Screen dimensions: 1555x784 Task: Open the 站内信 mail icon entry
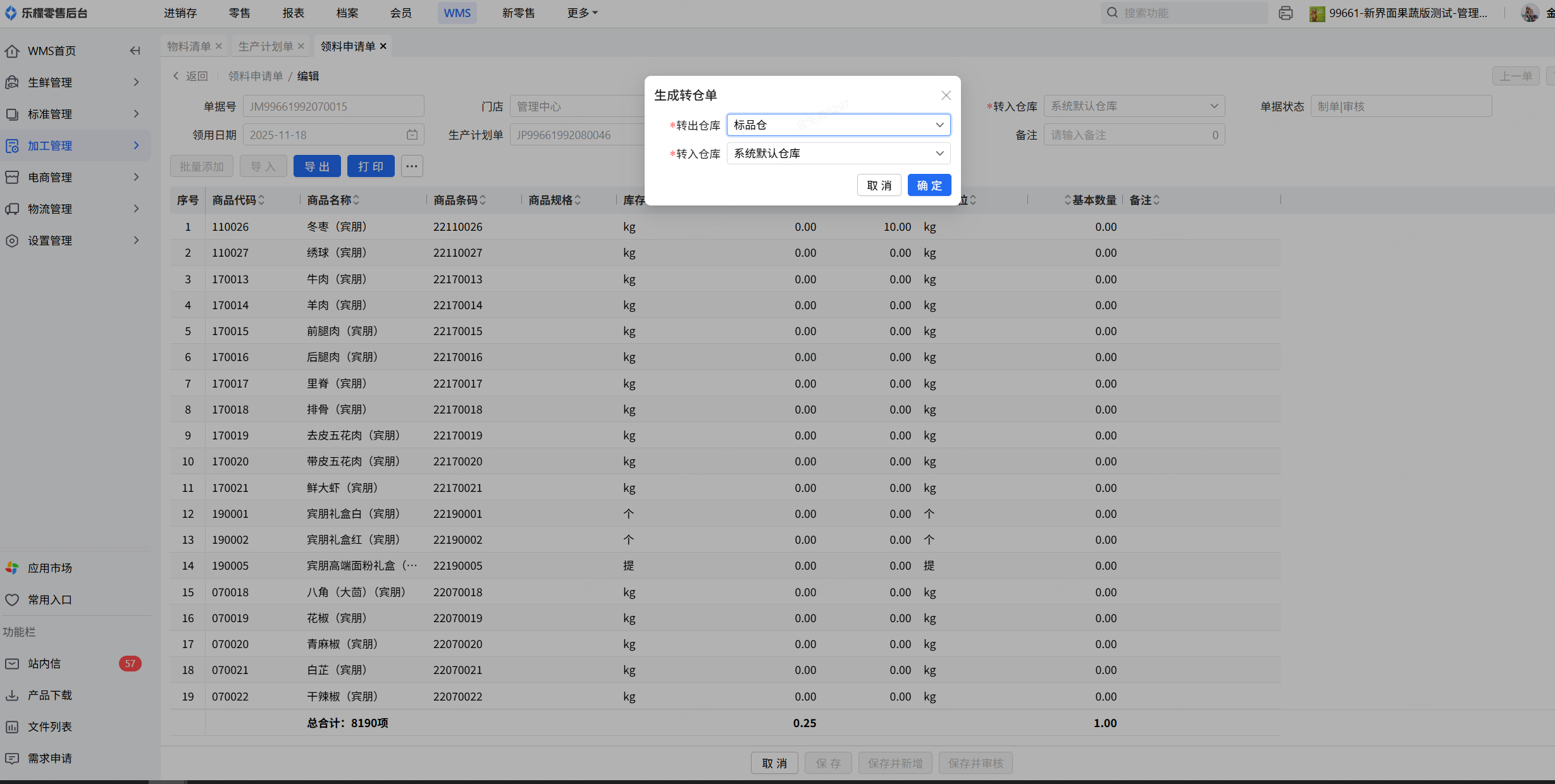[x=12, y=663]
